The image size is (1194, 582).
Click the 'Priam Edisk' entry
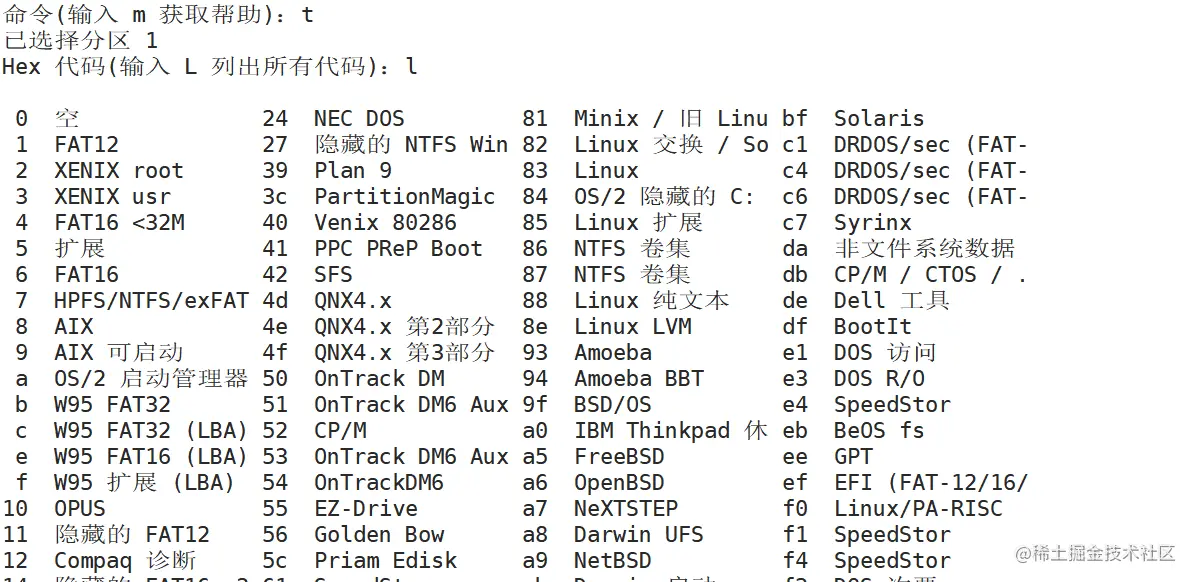tap(385, 560)
